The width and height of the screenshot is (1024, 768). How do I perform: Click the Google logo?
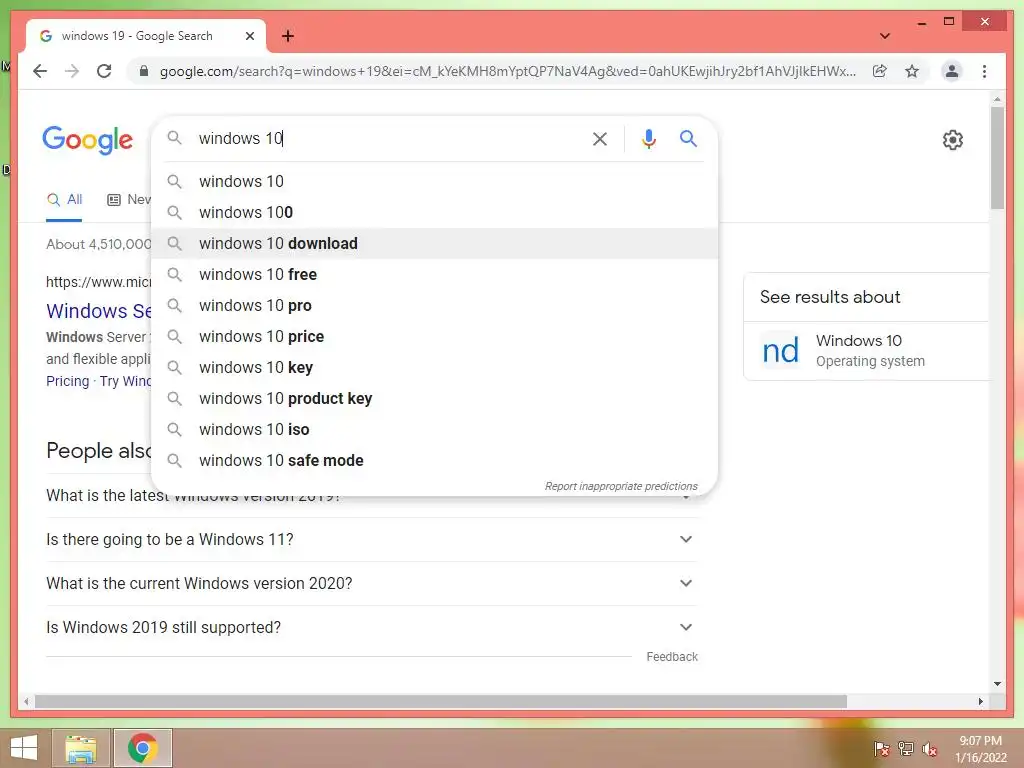[x=88, y=140]
